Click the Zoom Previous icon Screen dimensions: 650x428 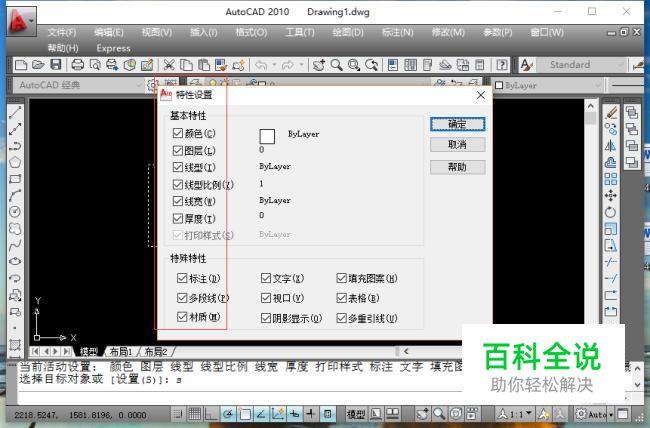(371, 65)
